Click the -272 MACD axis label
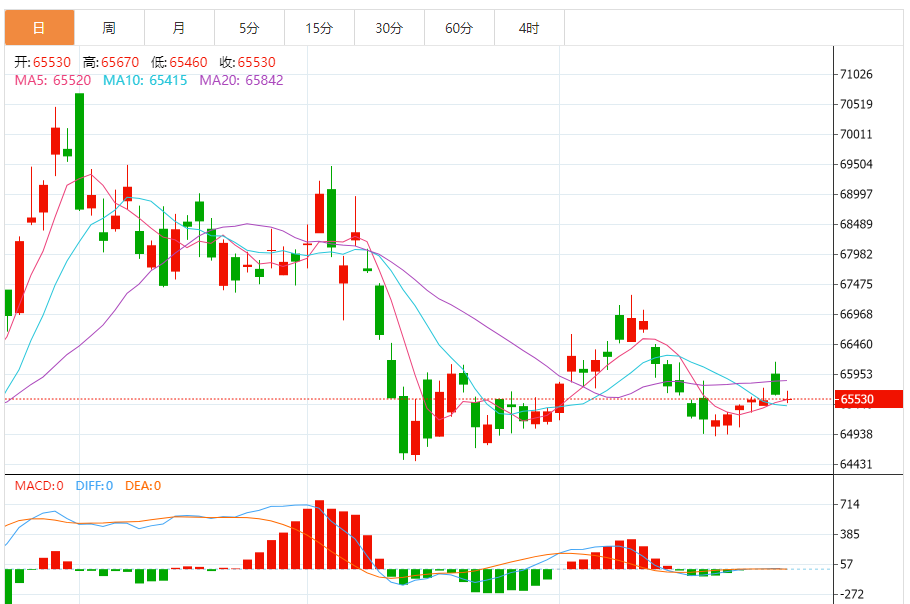The image size is (910, 604). point(851,594)
